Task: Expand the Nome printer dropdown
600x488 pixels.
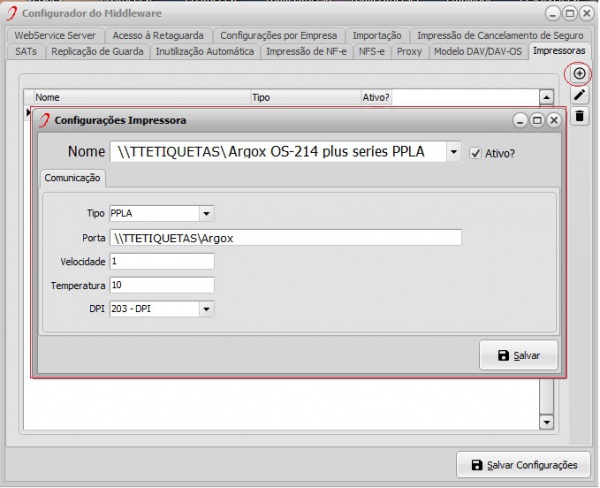Action: click(453, 152)
